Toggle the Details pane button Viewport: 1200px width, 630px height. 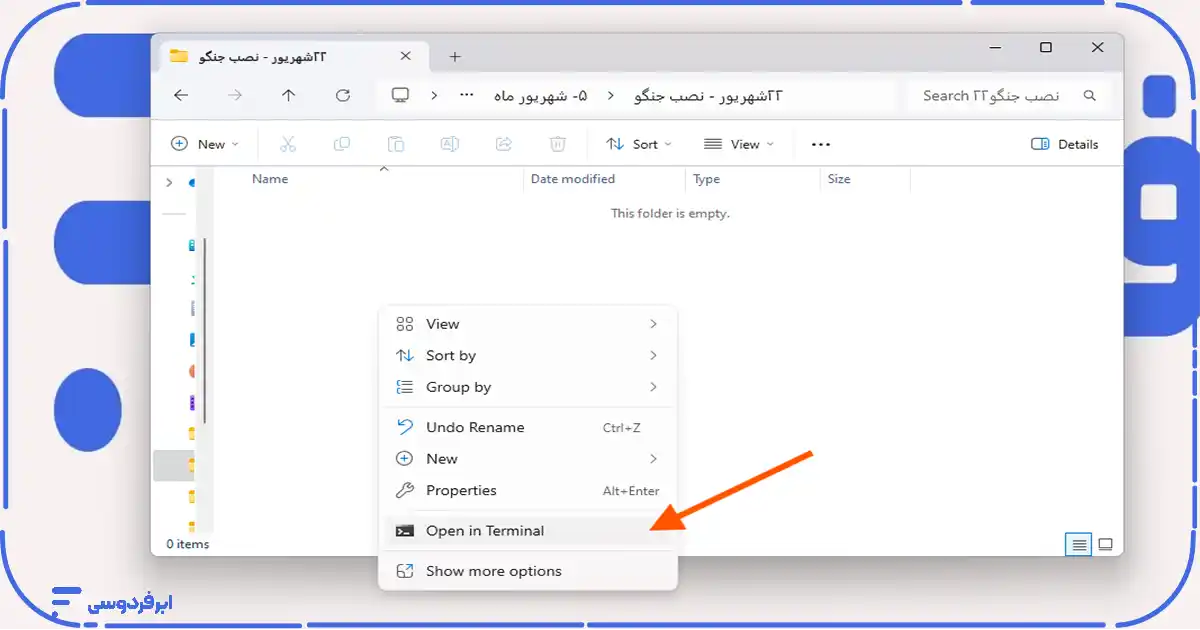click(x=1065, y=144)
